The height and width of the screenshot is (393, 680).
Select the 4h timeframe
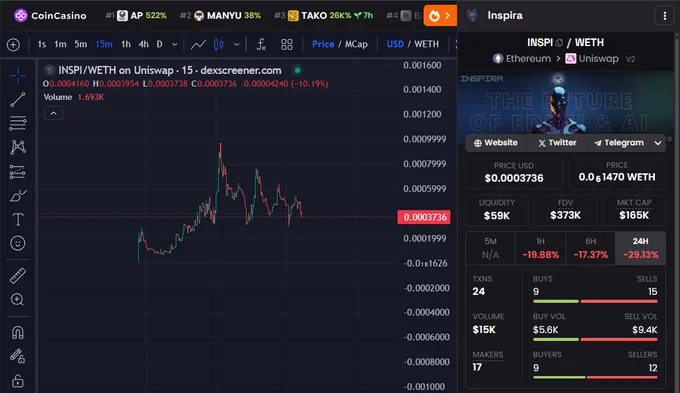coord(144,44)
